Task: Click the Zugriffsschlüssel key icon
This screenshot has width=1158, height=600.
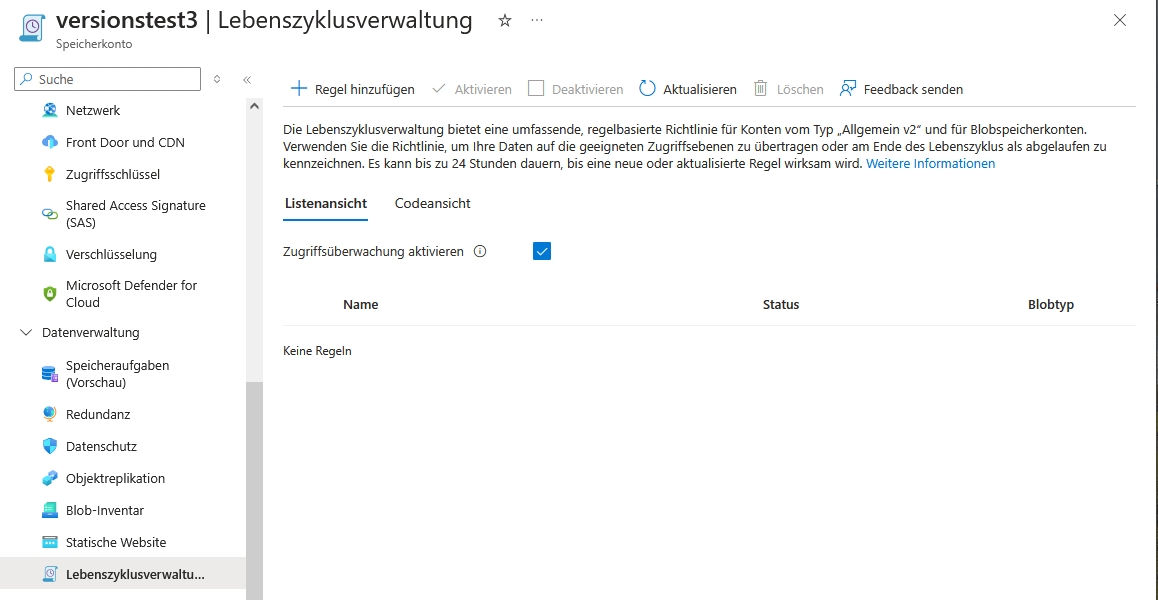Action: click(50, 174)
